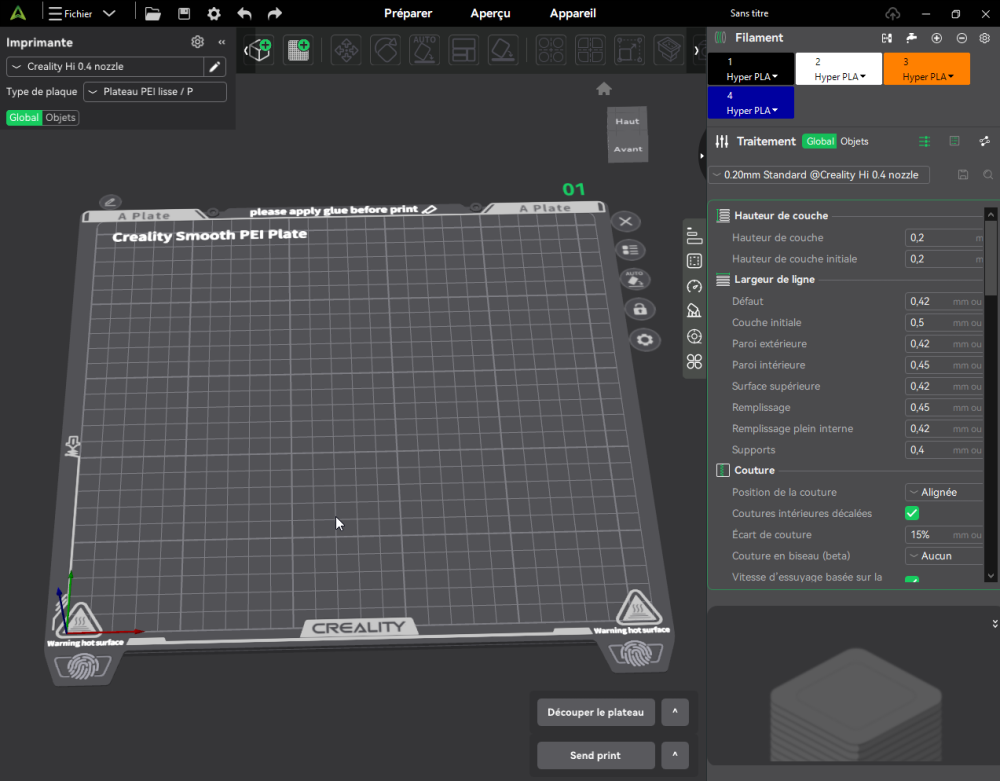Switch to the Aperçu tab
1000x781 pixels.
(490, 13)
